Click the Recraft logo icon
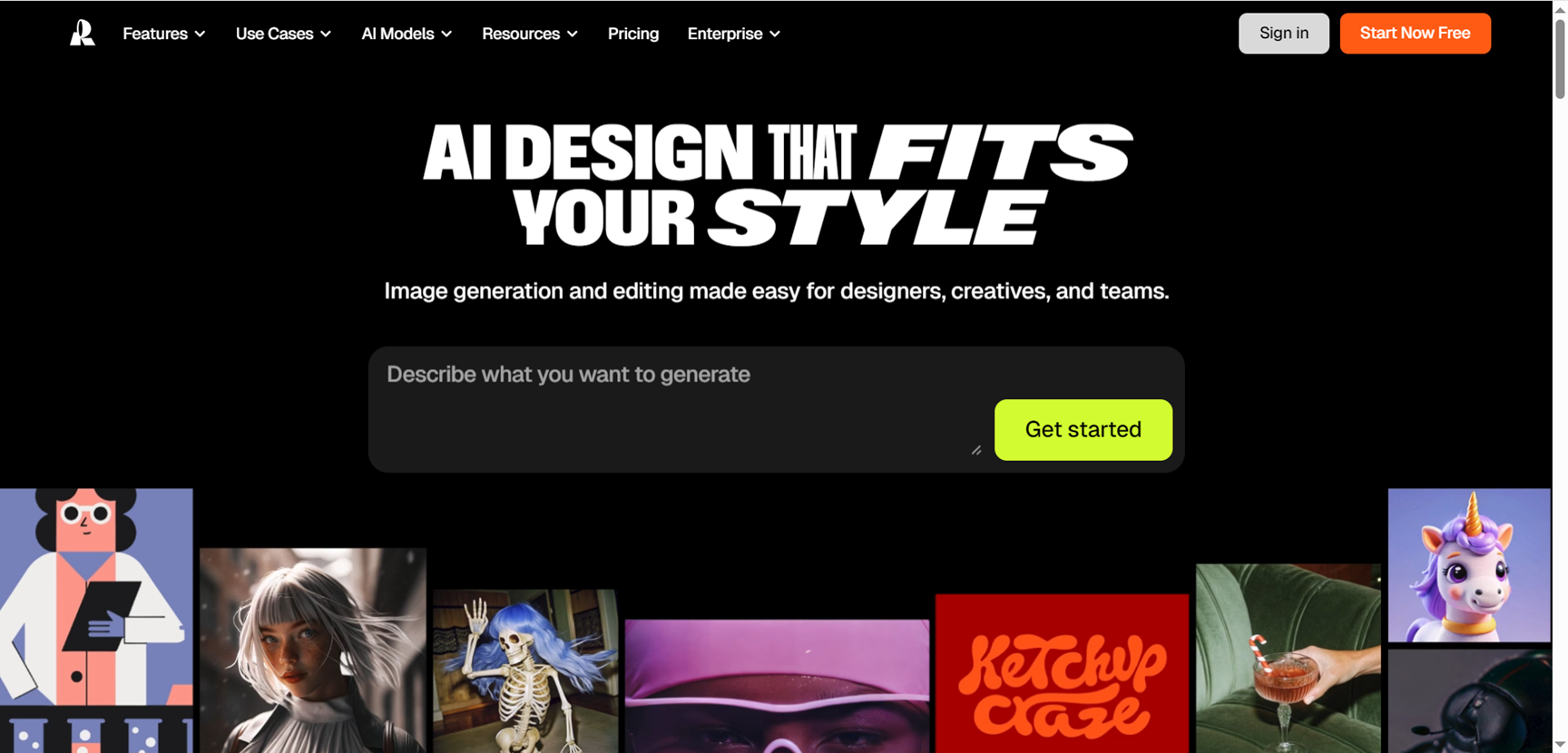 point(83,34)
